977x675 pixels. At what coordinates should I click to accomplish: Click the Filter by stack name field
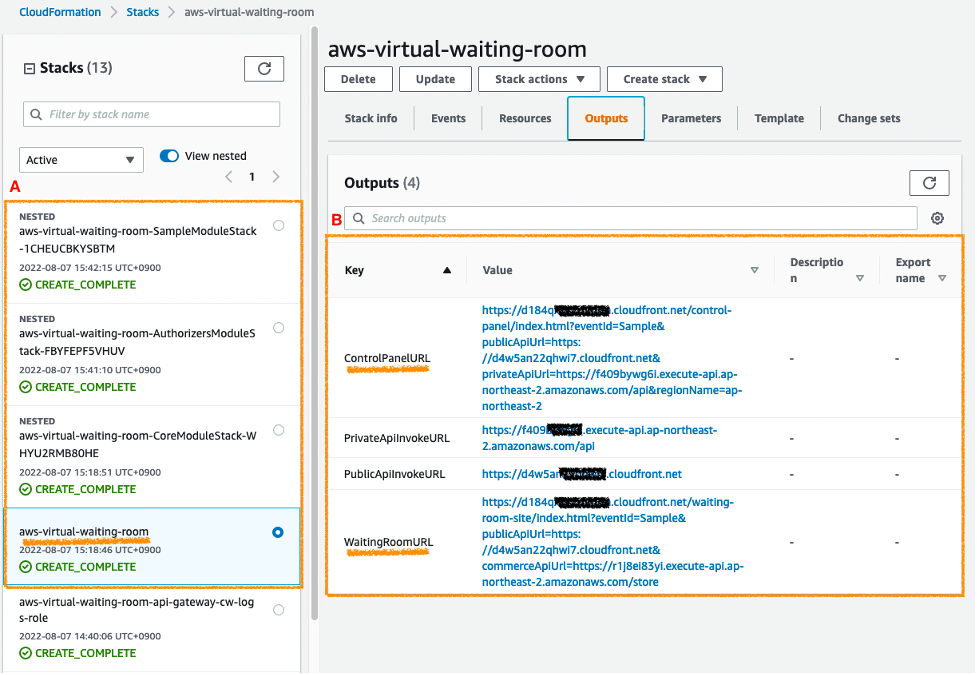tap(151, 115)
